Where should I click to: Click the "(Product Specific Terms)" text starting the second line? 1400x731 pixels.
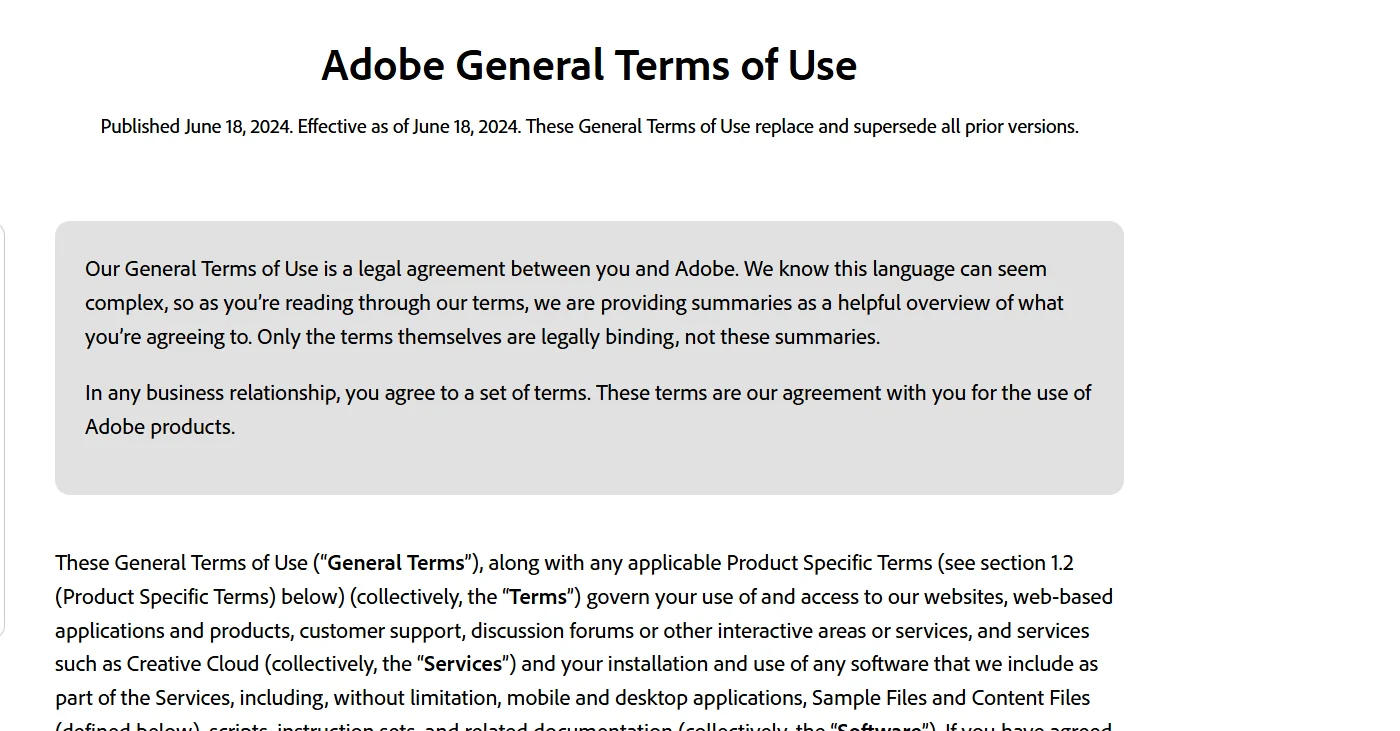tap(165, 597)
